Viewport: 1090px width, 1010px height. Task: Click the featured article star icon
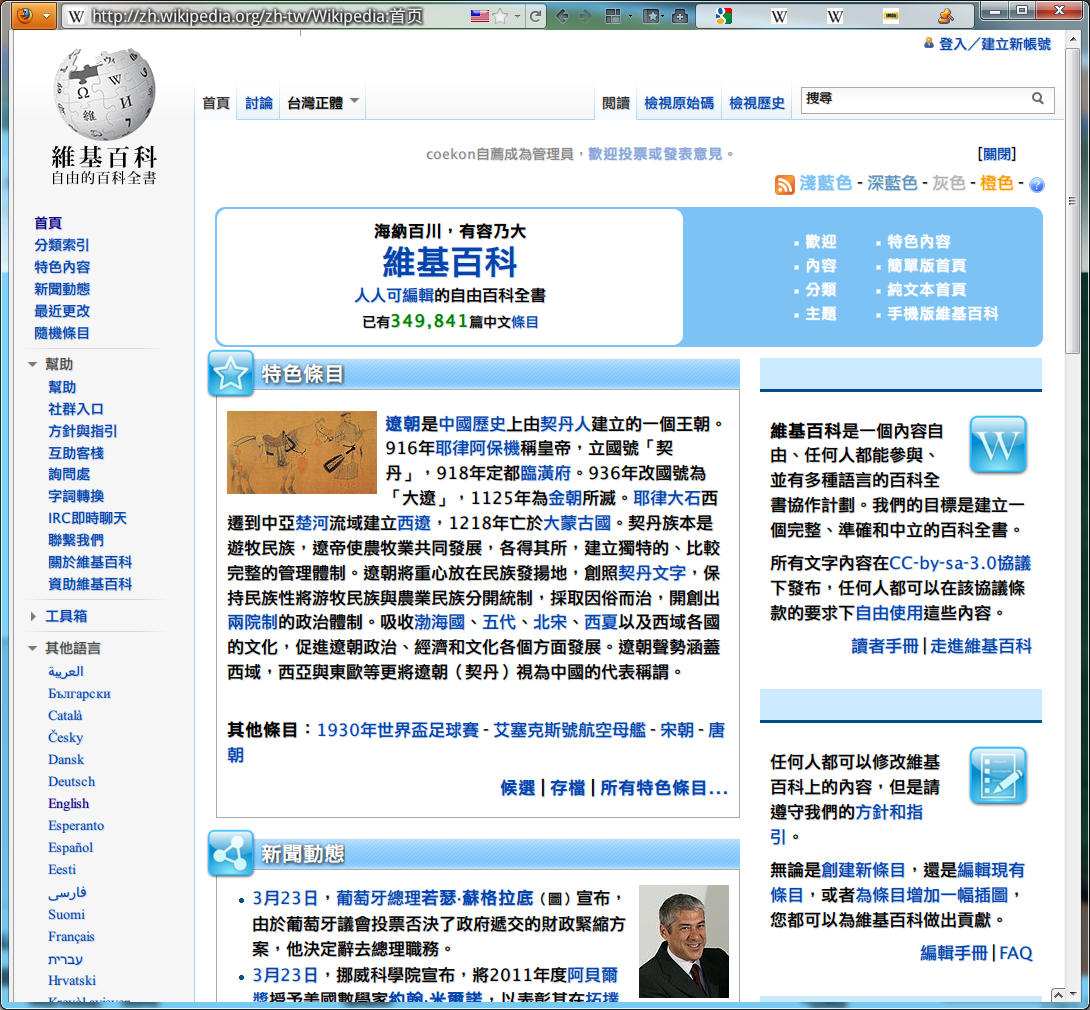click(x=231, y=374)
